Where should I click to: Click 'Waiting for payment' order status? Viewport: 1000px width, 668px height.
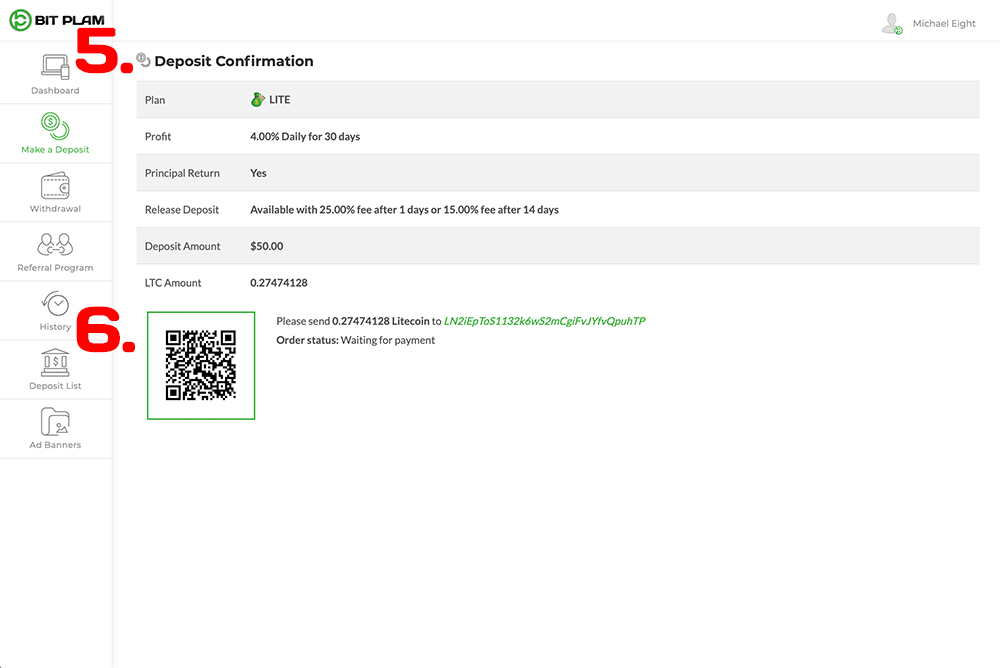(x=388, y=340)
